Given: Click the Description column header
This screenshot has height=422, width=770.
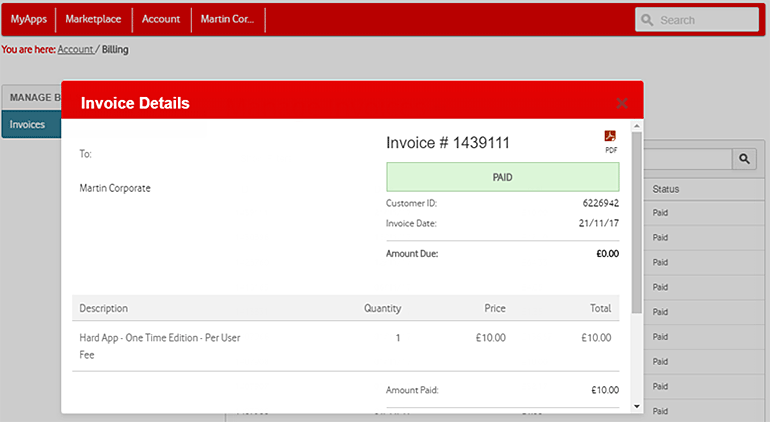Looking at the screenshot, I should (104, 308).
